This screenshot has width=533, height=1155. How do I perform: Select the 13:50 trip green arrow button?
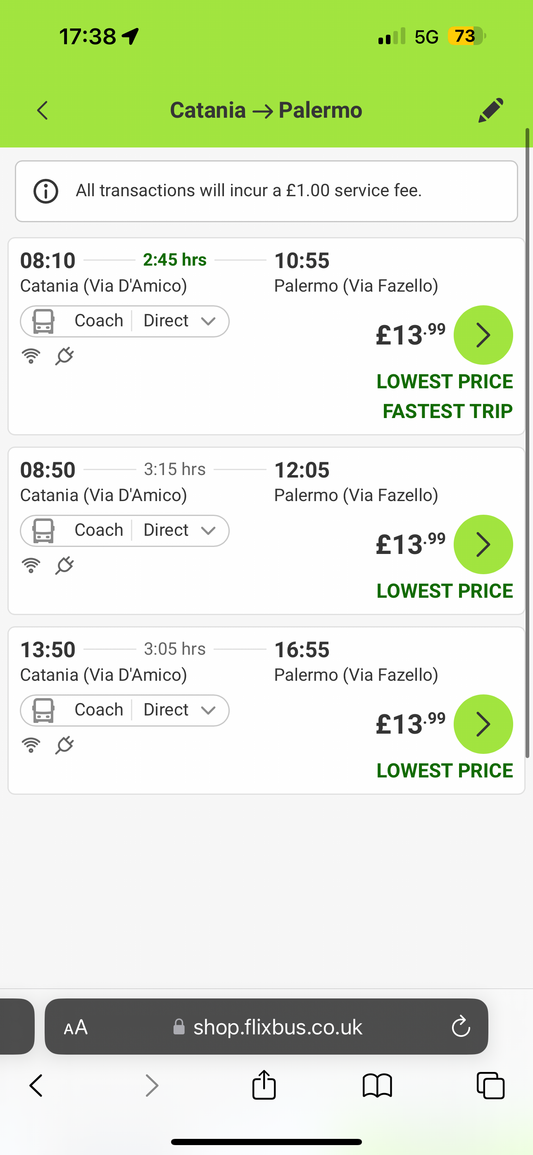(483, 724)
